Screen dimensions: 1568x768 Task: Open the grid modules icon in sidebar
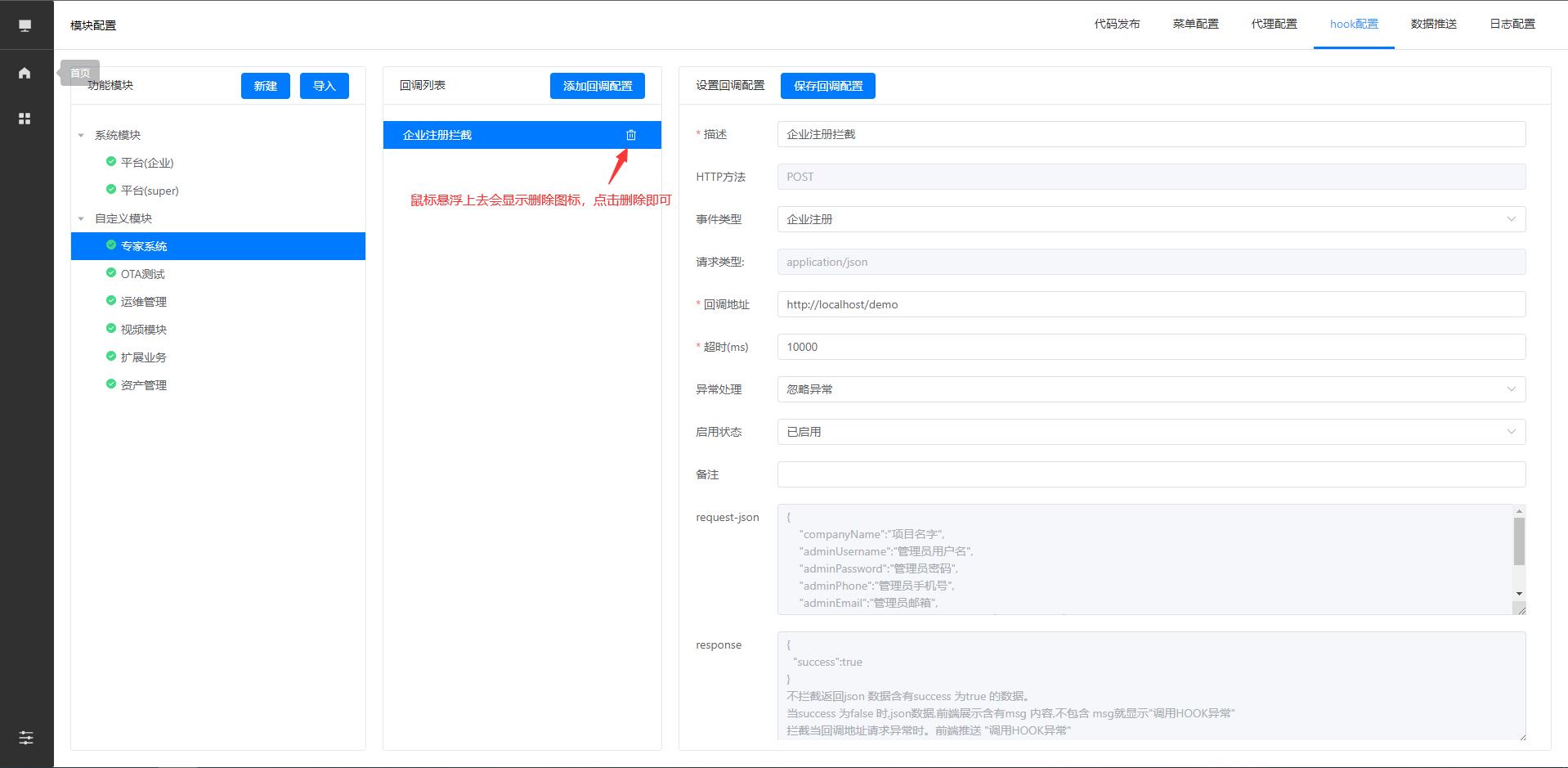click(x=25, y=119)
